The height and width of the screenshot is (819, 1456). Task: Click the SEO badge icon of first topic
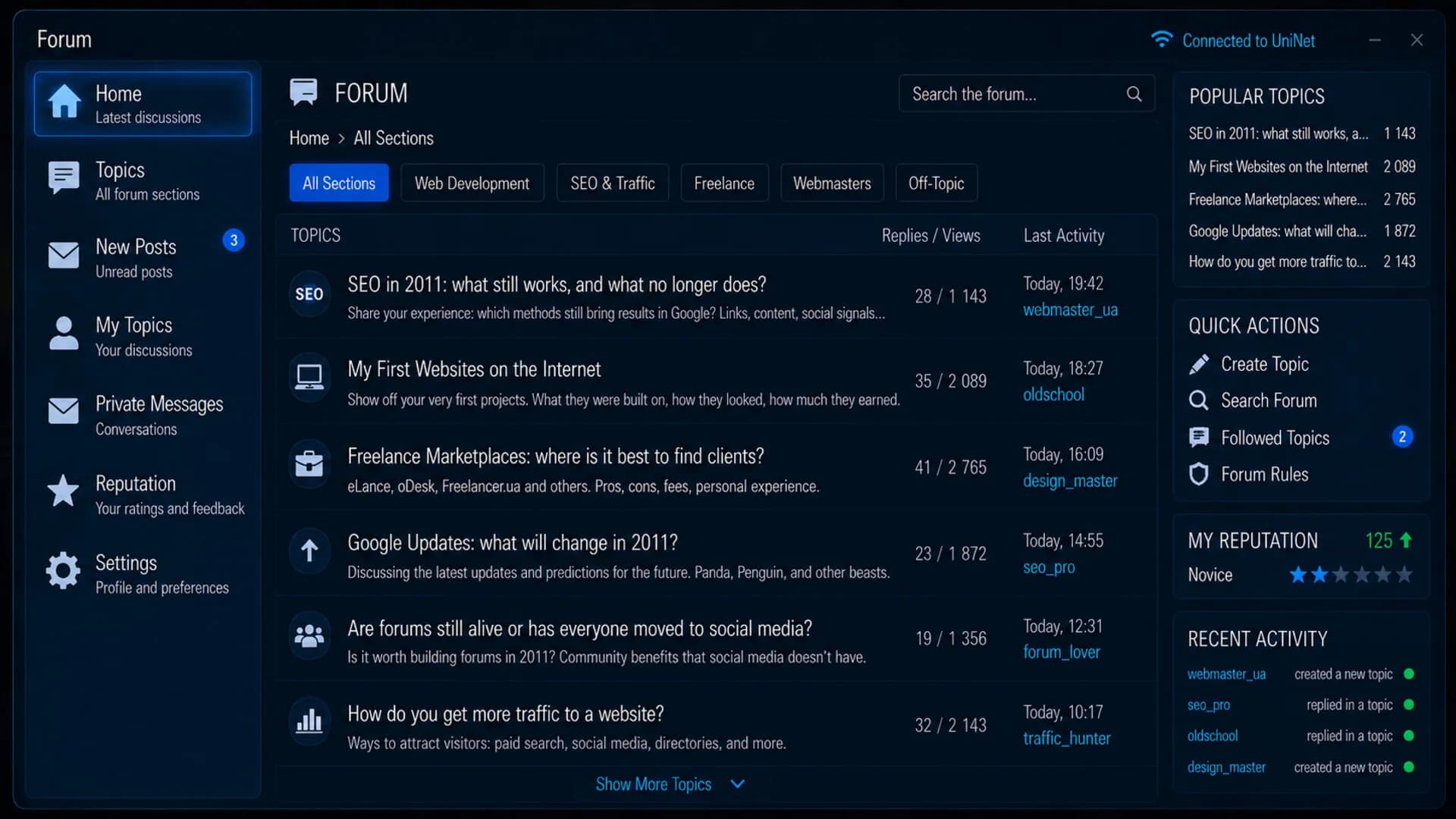click(309, 294)
